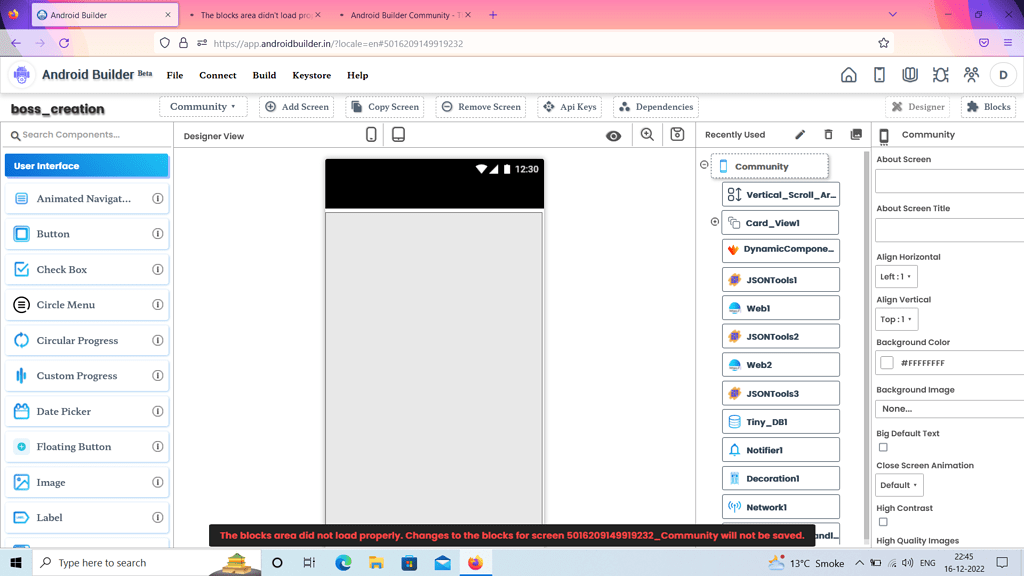
Task: Toggle the Background Color checkbox
Action: [x=886, y=363]
